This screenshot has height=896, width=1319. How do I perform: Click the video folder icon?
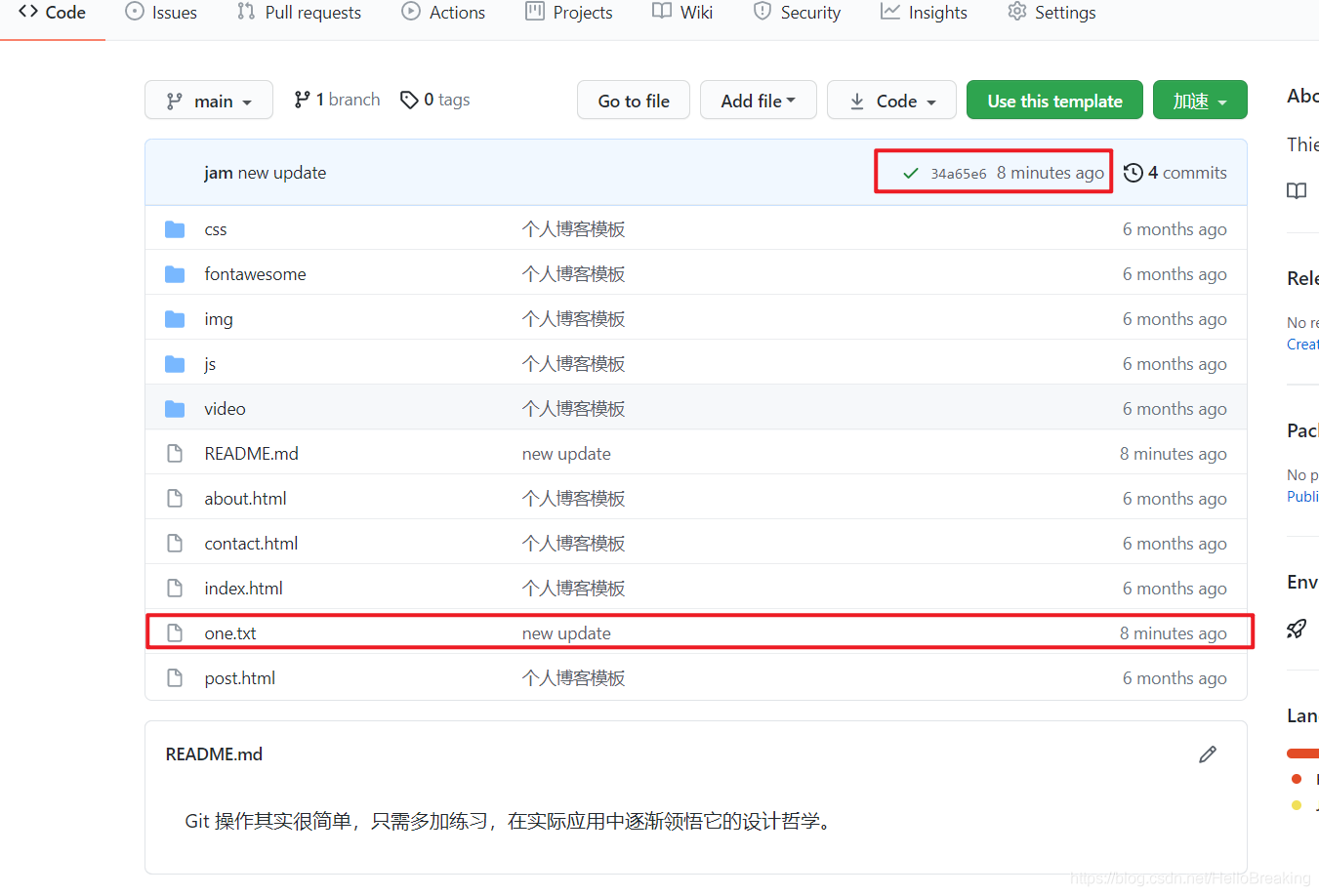click(x=175, y=409)
